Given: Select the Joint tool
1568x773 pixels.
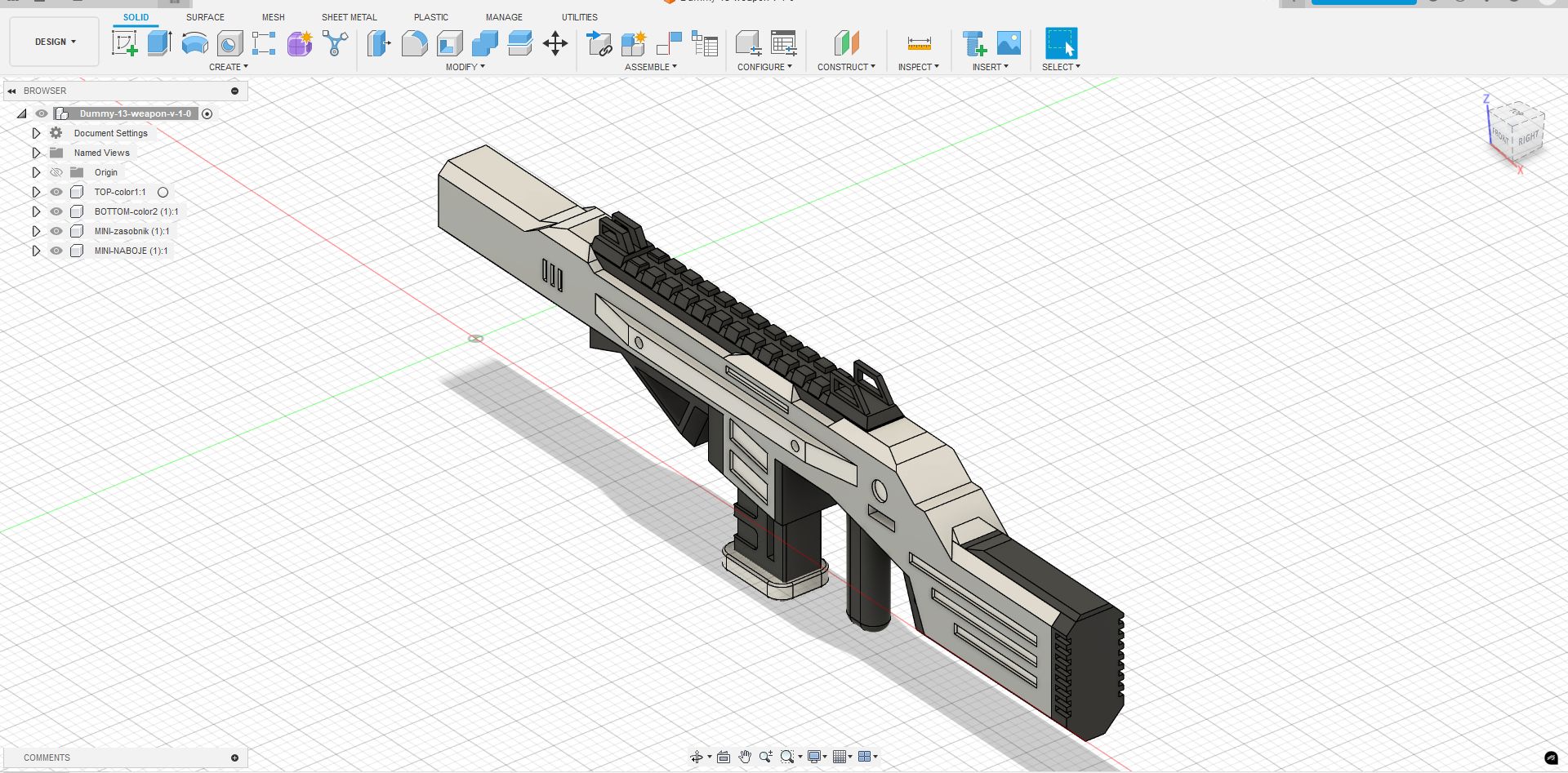Looking at the screenshot, I should click(669, 43).
